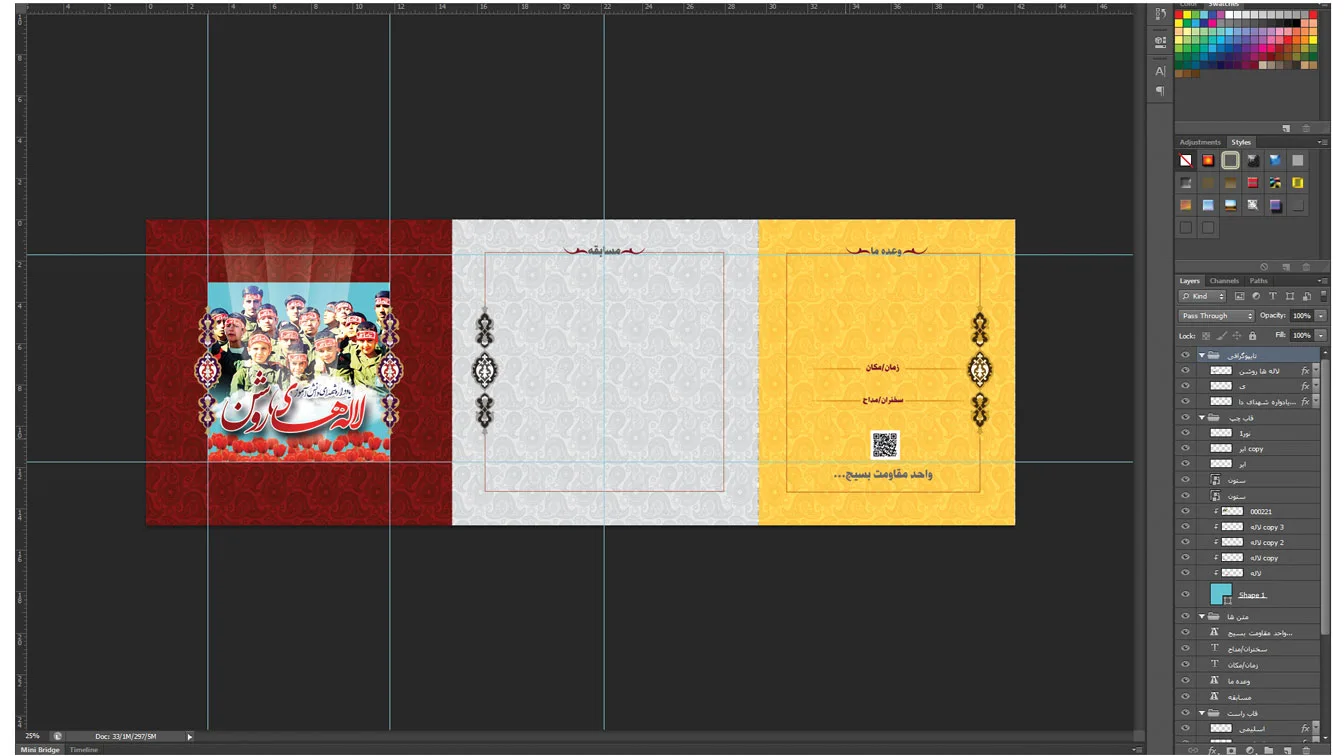Click the lock position icon

1237,336
